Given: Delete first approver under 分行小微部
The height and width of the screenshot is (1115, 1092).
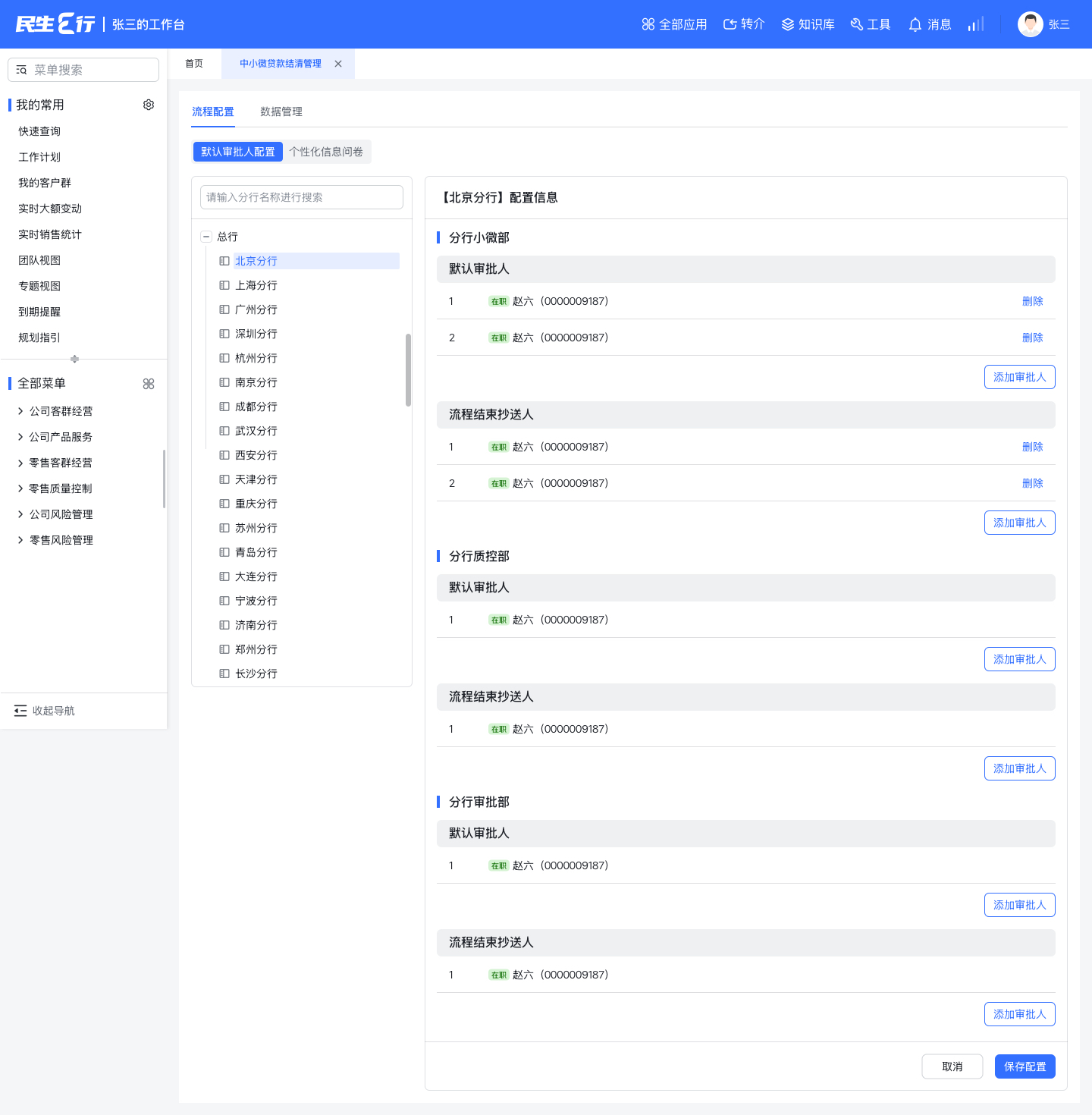Looking at the screenshot, I should [x=1033, y=301].
